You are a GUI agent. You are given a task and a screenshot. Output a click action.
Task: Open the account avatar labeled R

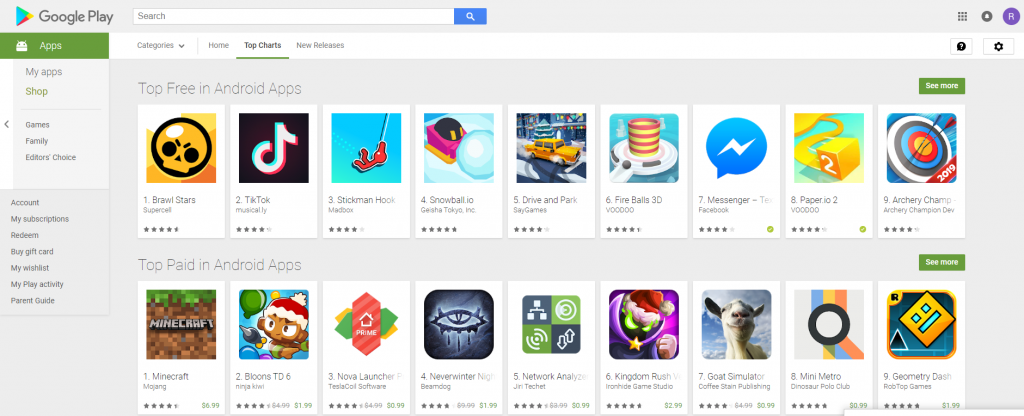1010,16
